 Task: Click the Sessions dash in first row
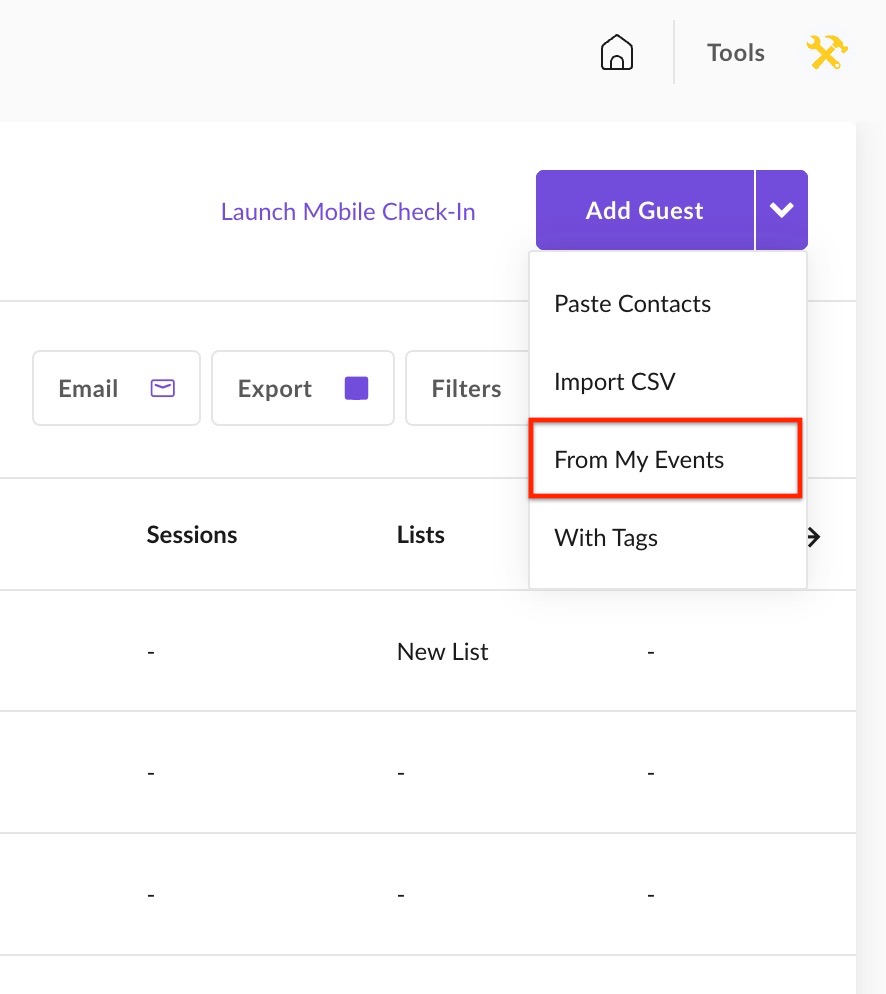click(x=151, y=652)
